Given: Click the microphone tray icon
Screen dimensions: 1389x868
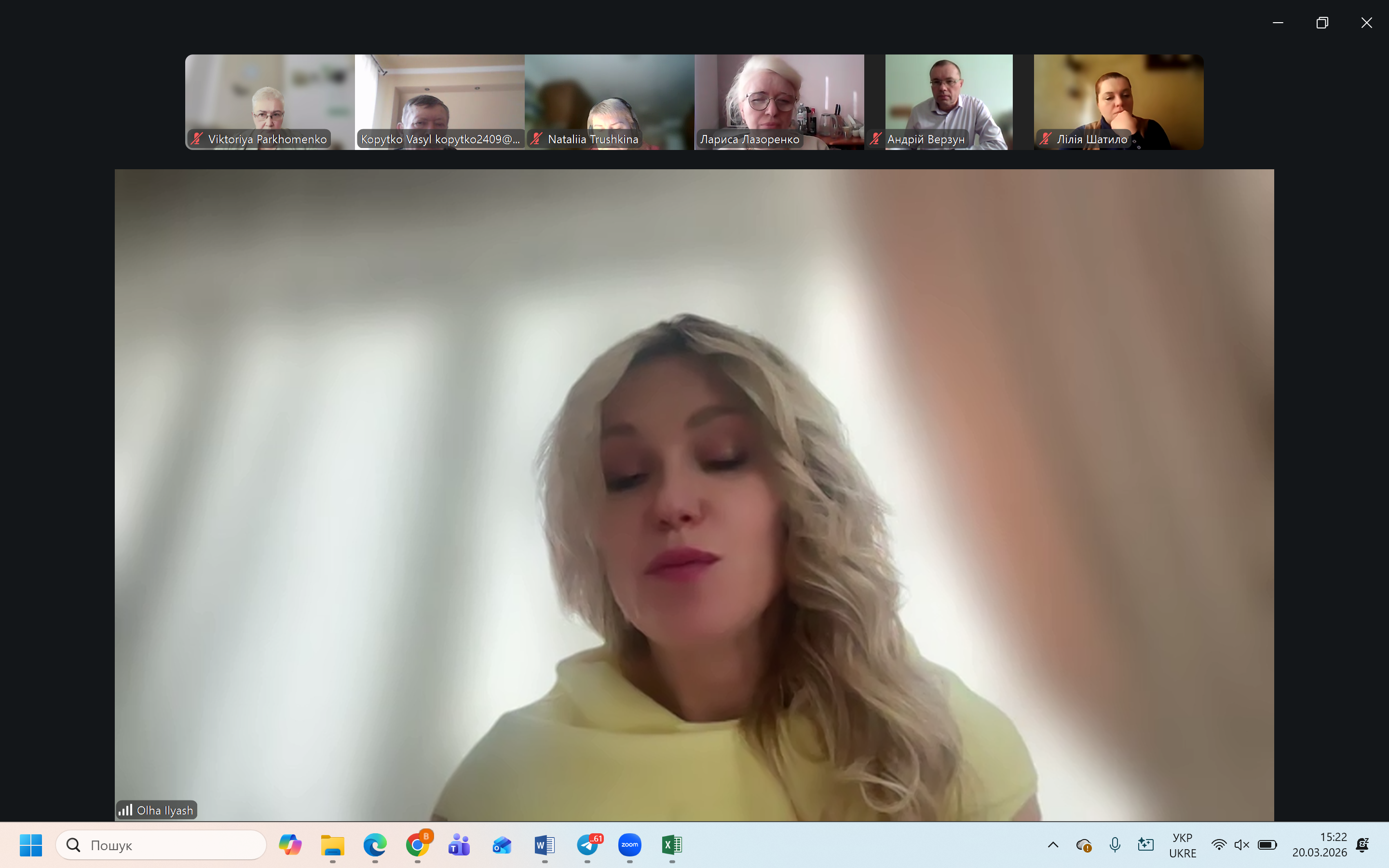Looking at the screenshot, I should point(1115,844).
